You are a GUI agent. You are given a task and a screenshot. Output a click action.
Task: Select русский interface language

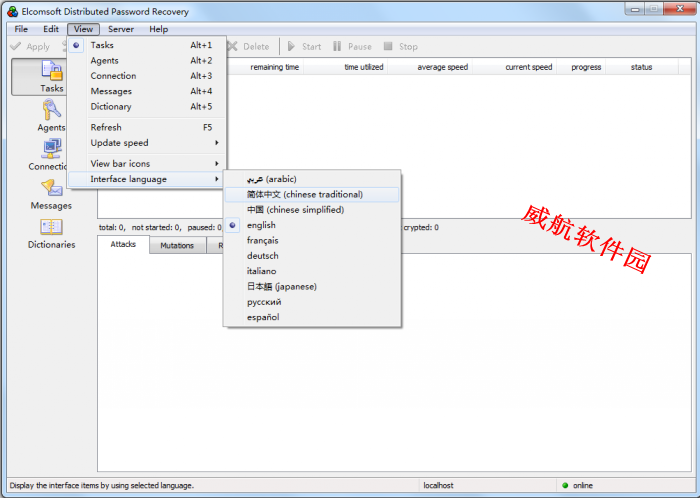[312, 302]
